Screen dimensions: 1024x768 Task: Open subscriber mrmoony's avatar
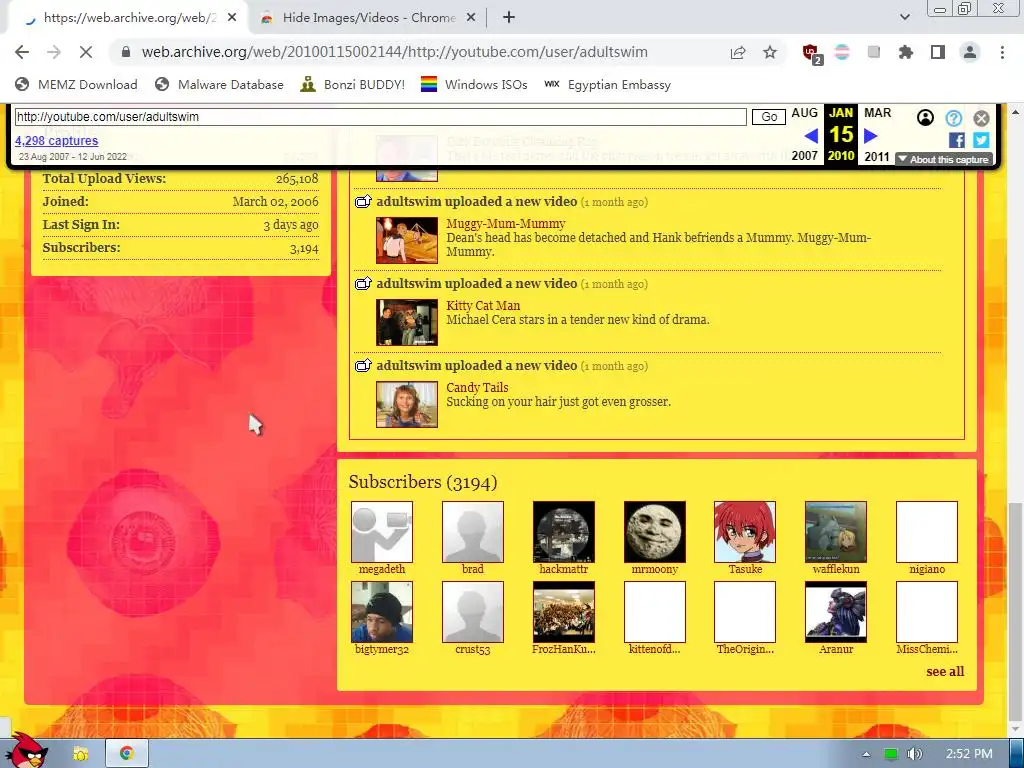655,532
